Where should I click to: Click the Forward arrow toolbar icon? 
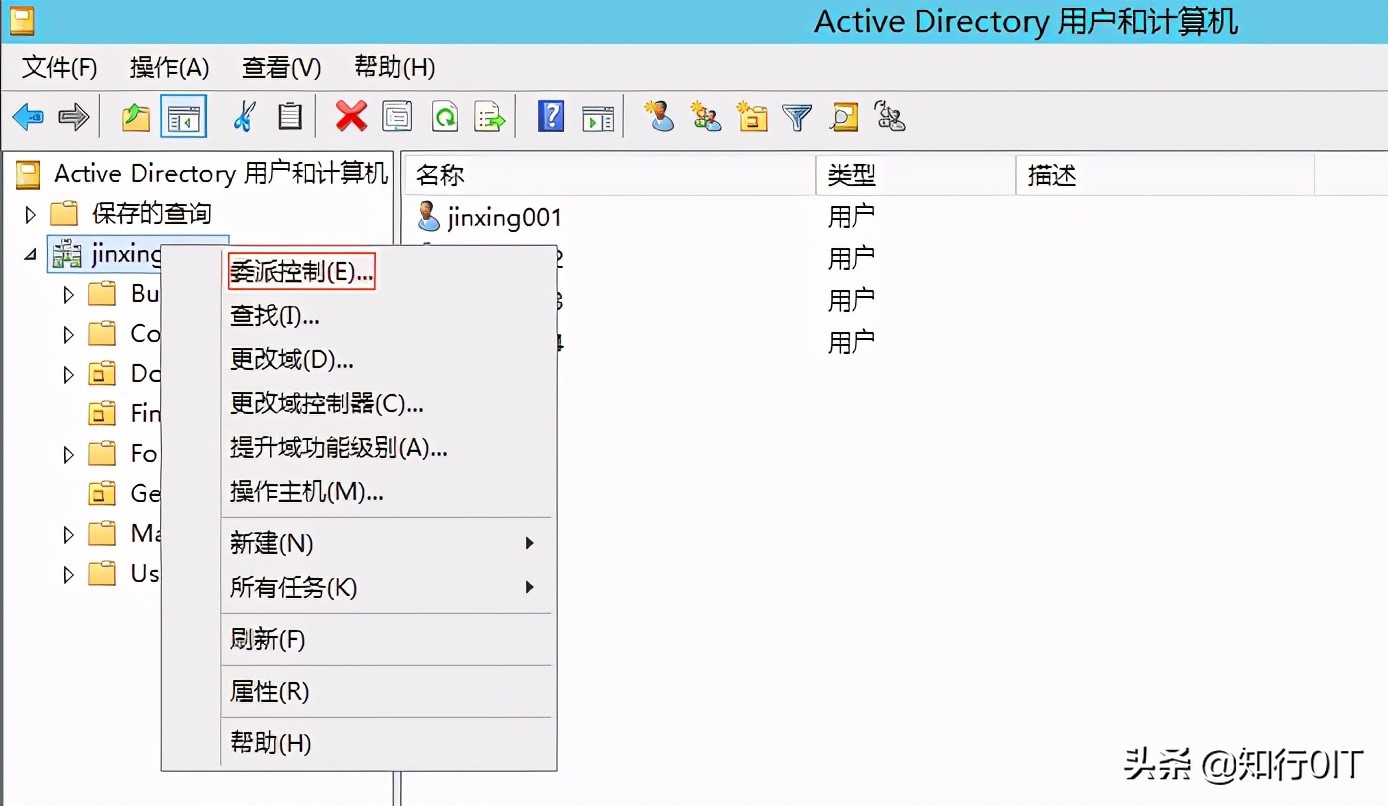pyautogui.click(x=74, y=117)
